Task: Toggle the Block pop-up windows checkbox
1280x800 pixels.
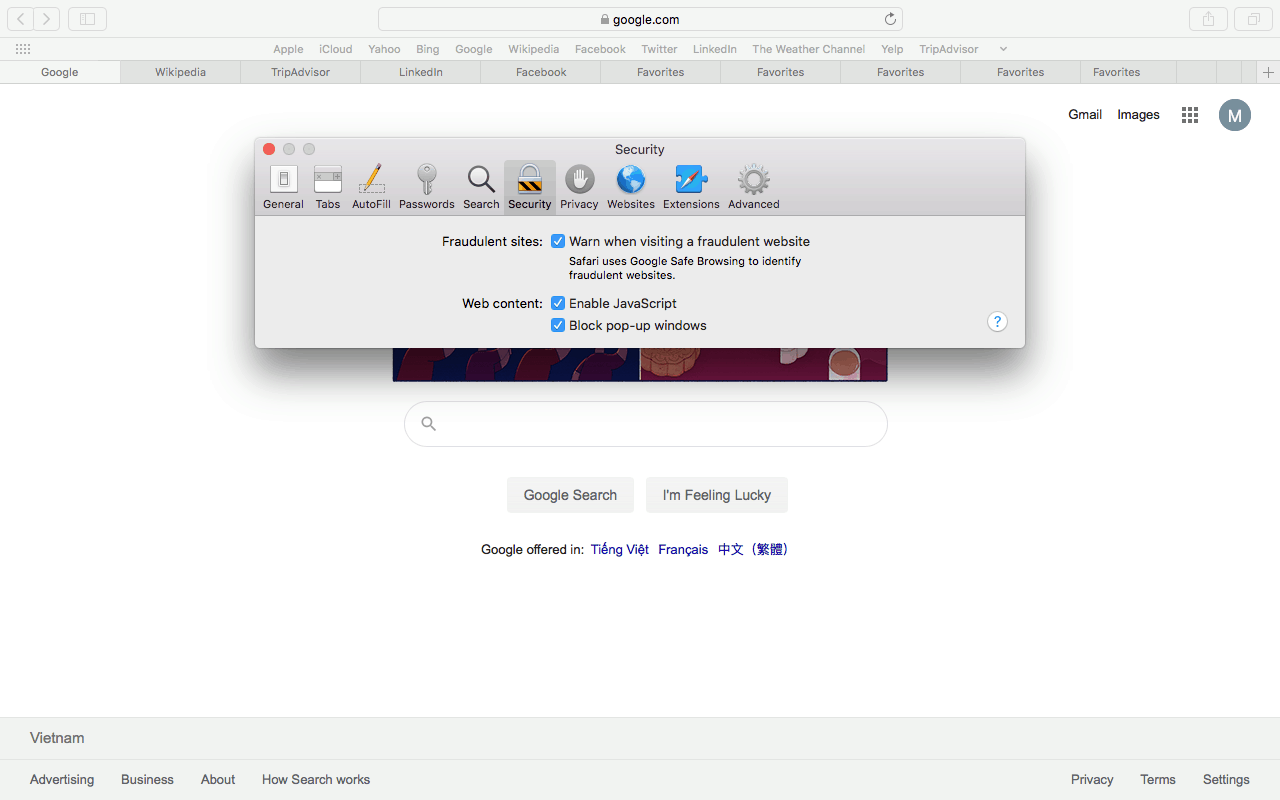Action: point(558,325)
